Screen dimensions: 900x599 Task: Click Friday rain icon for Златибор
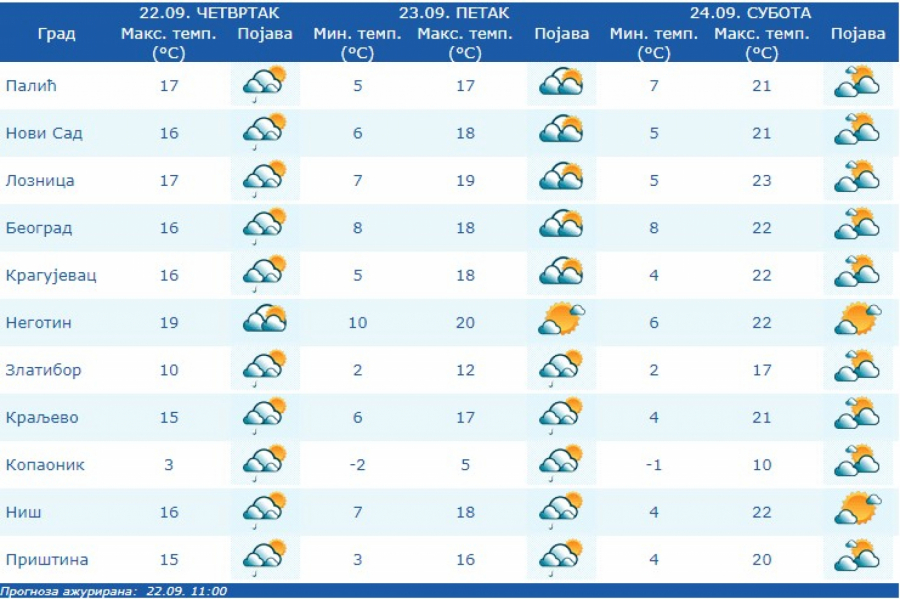[561, 369]
